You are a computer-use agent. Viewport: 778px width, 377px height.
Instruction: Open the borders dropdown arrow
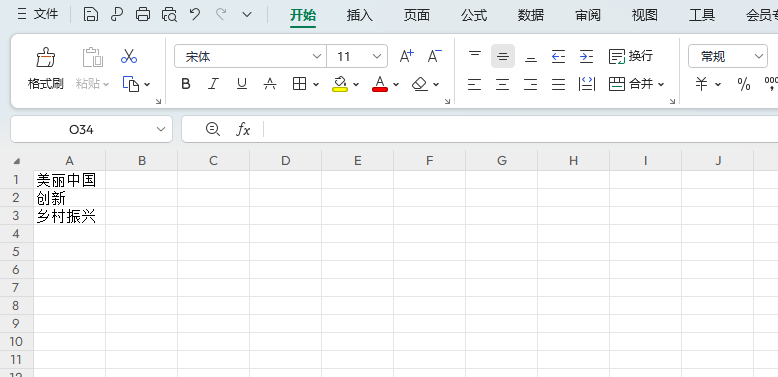316,85
